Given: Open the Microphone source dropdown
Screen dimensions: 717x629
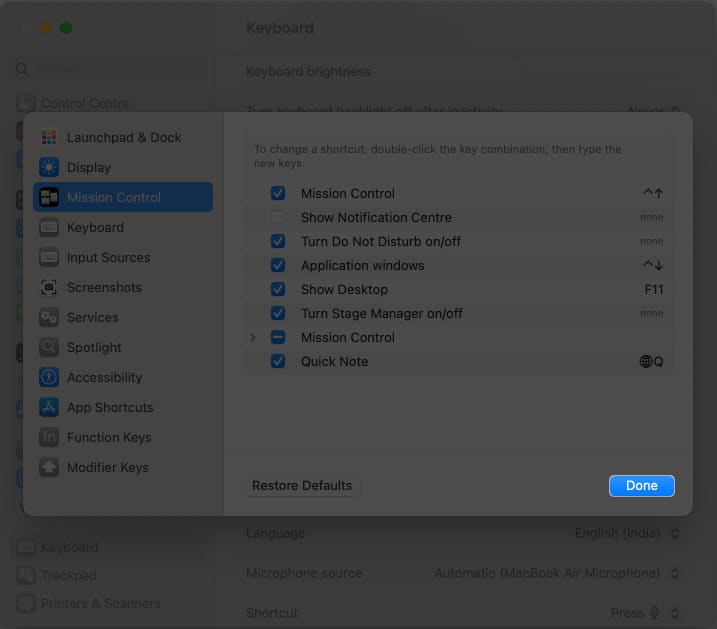Looking at the screenshot, I should coord(556,573).
